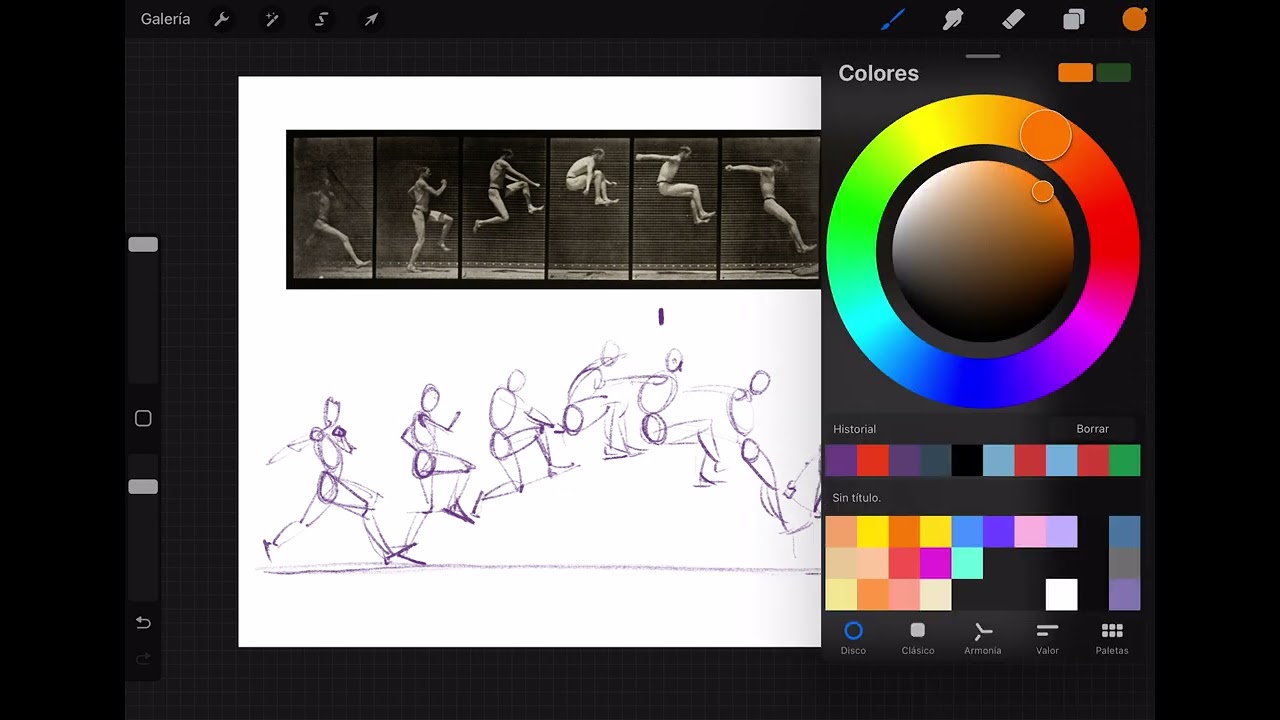Click the Historial label
This screenshot has height=720, width=1280.
click(854, 429)
